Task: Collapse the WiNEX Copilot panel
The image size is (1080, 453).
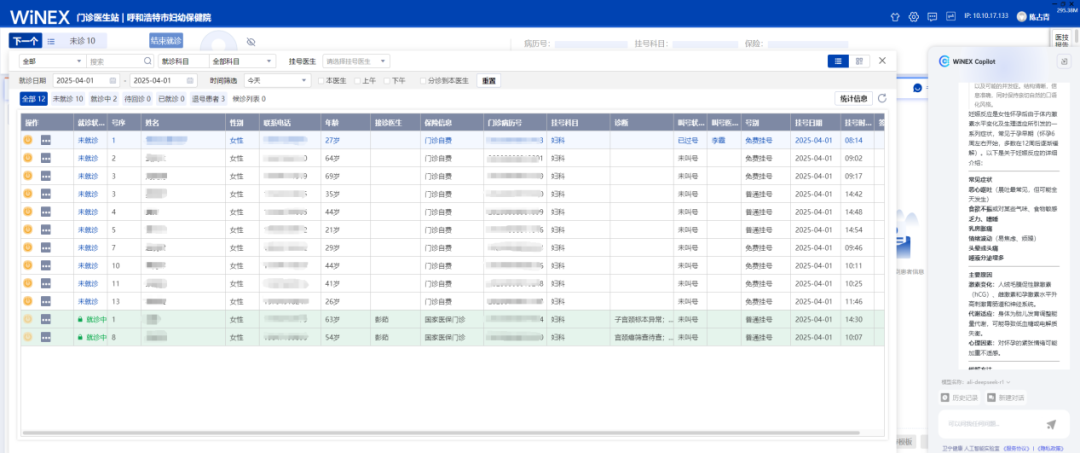Action: (x=1062, y=60)
